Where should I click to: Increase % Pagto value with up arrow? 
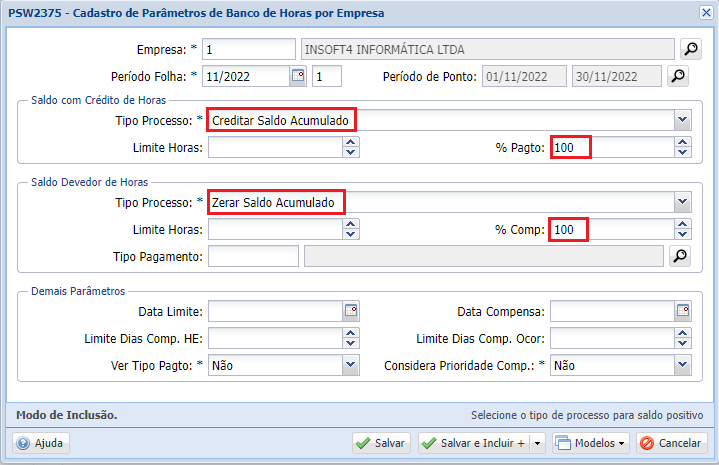pyautogui.click(x=683, y=143)
